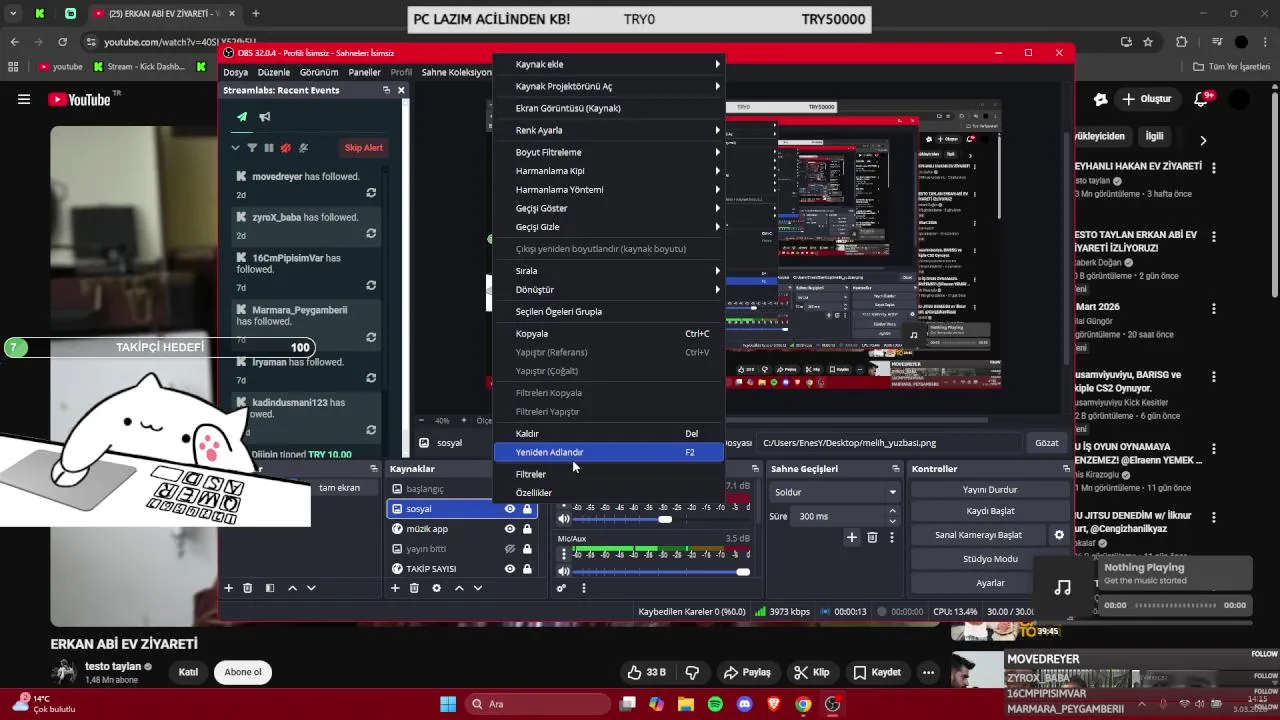The width and height of the screenshot is (1280, 720).
Task: Mute the Mic/Aux speaker icon
Action: [564, 572]
